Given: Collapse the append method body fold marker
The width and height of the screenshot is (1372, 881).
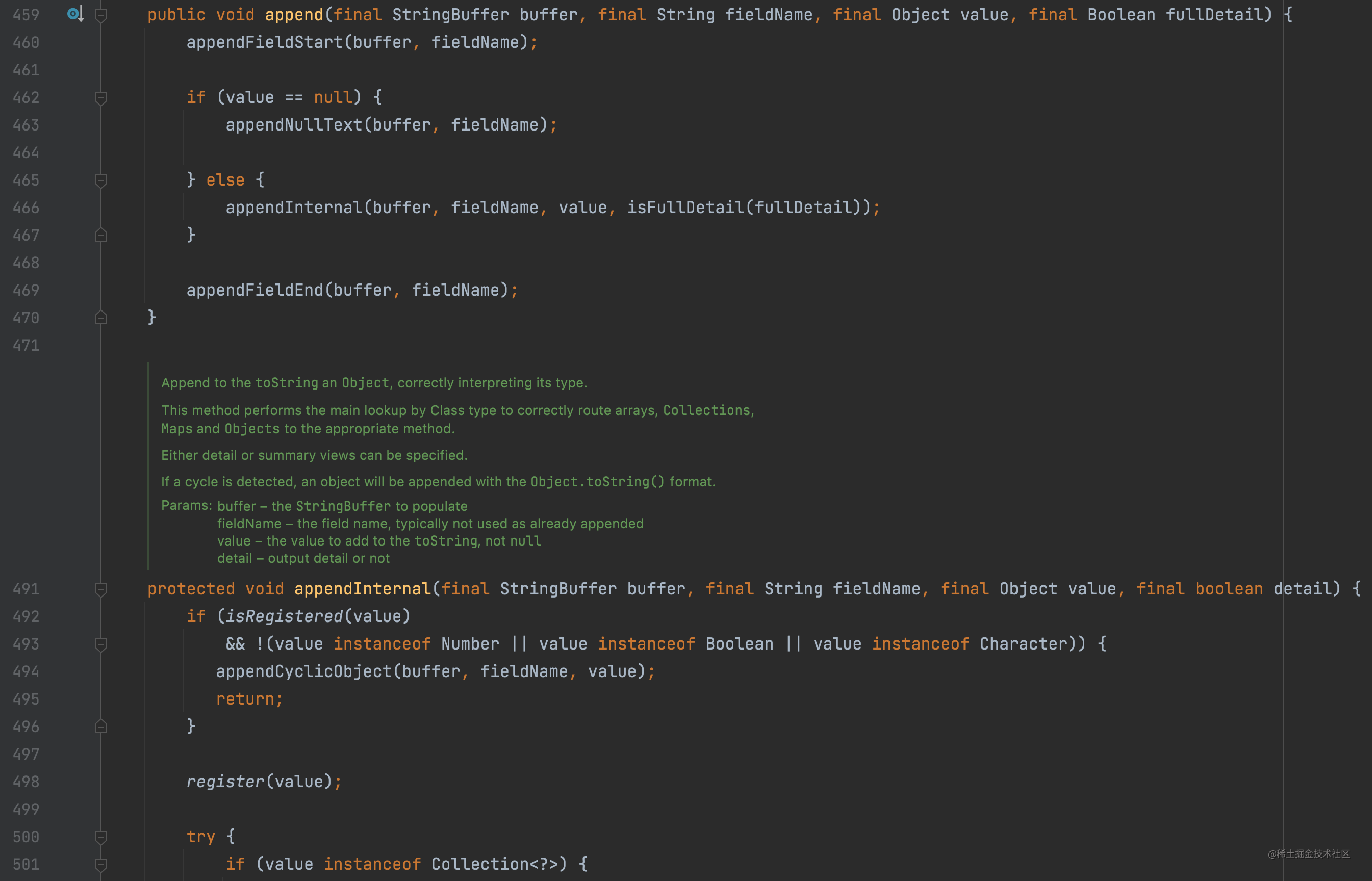Looking at the screenshot, I should (101, 14).
